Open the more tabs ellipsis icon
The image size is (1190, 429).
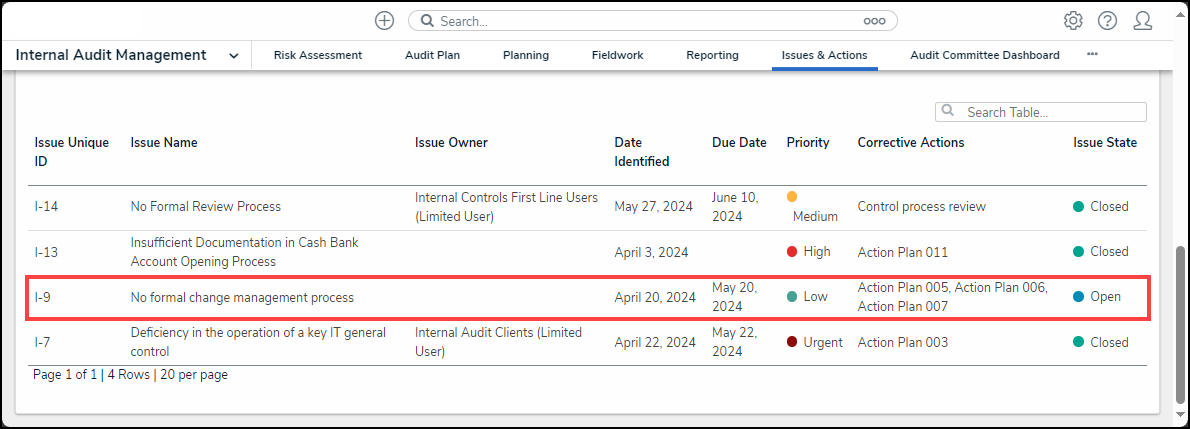click(1092, 54)
